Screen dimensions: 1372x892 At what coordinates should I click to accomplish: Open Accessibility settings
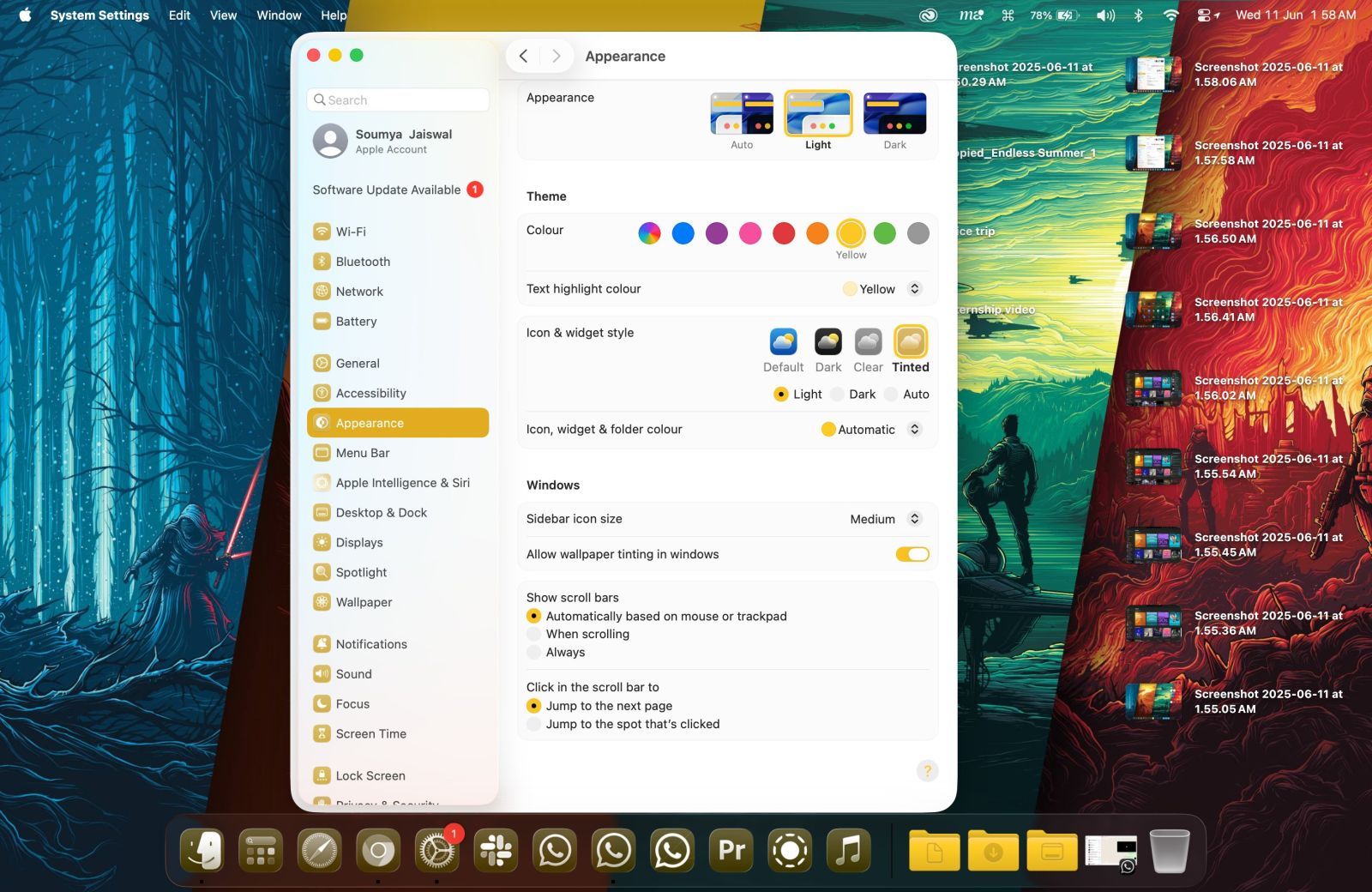tap(398, 394)
